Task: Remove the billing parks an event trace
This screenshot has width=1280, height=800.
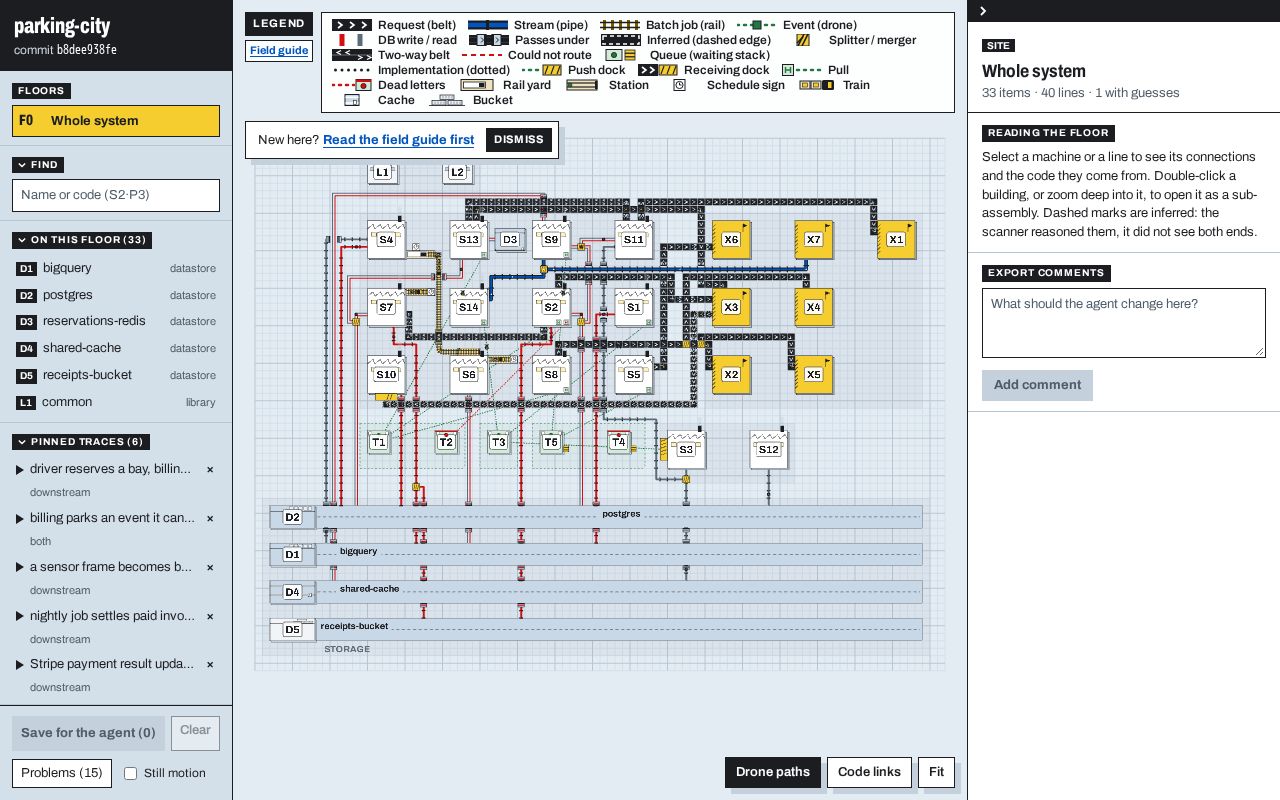Action: (210, 518)
